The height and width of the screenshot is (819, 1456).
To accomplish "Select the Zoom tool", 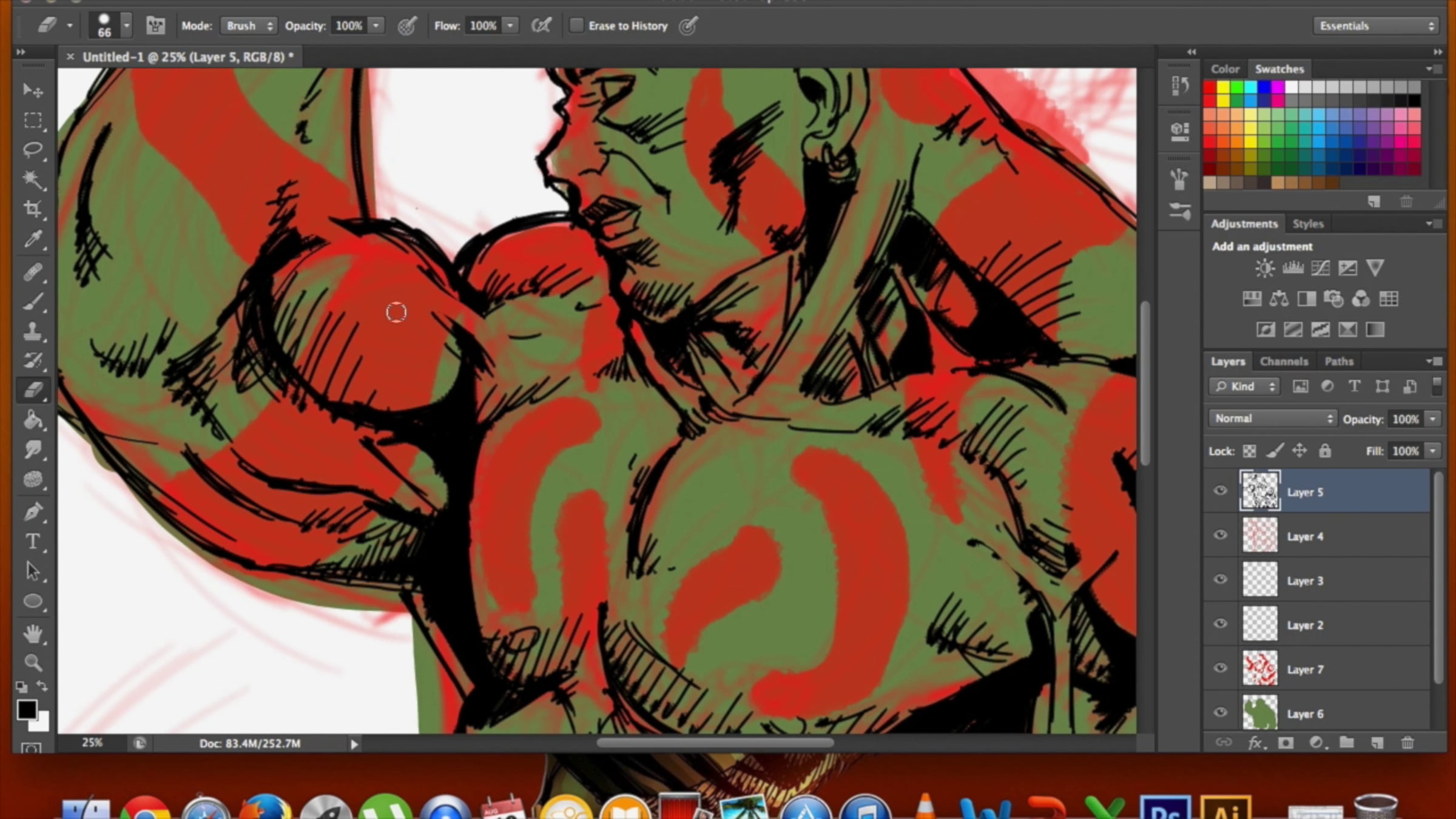I will coord(32,662).
